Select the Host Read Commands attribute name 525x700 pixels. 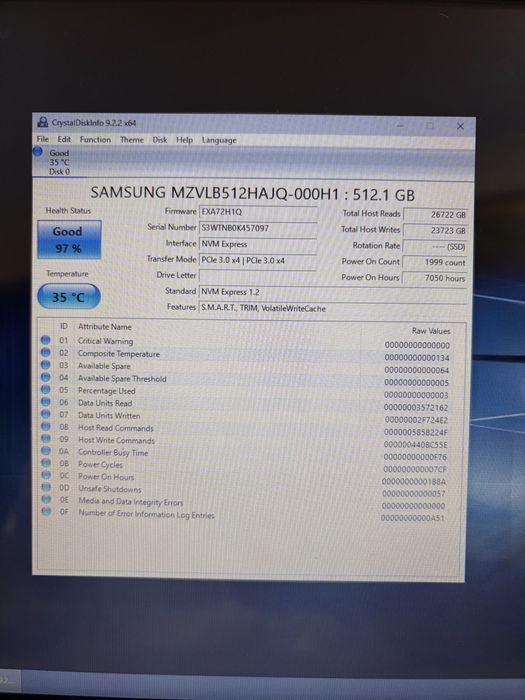click(116, 428)
